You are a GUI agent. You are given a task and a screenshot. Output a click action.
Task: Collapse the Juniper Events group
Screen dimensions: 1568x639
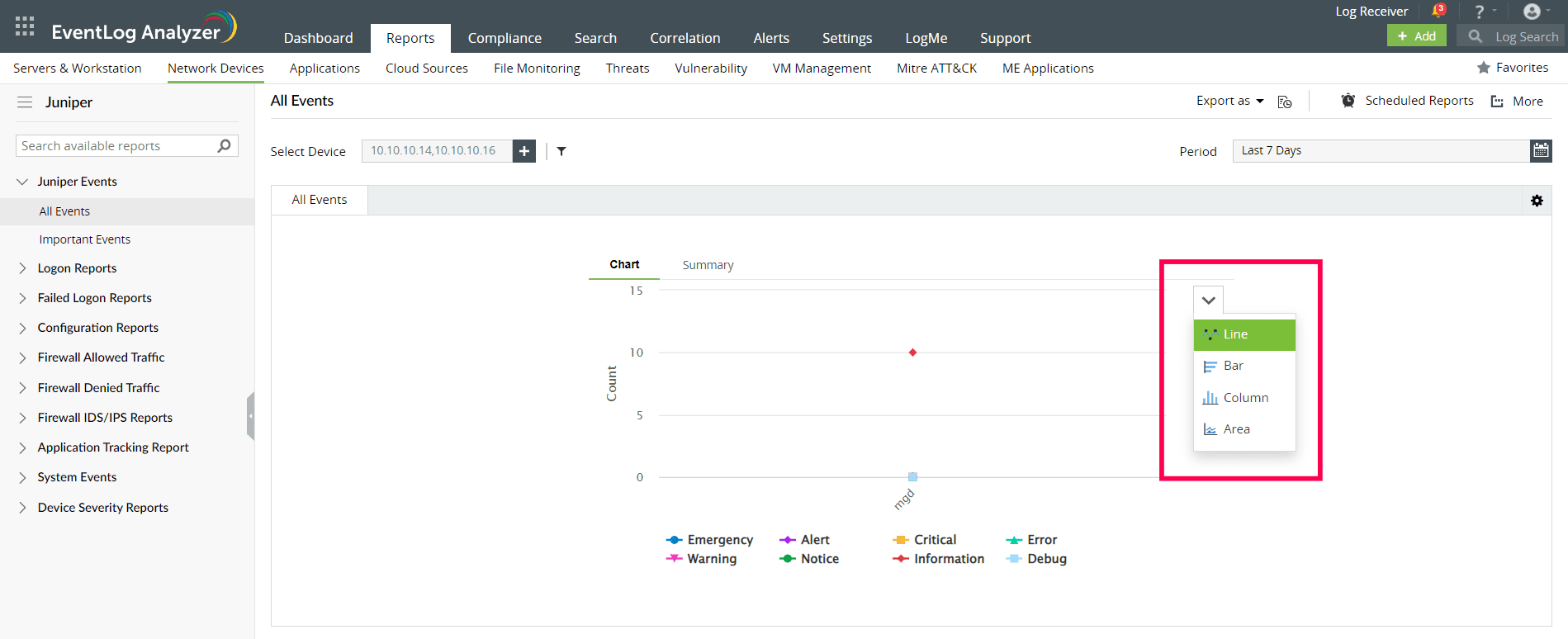[x=22, y=182]
